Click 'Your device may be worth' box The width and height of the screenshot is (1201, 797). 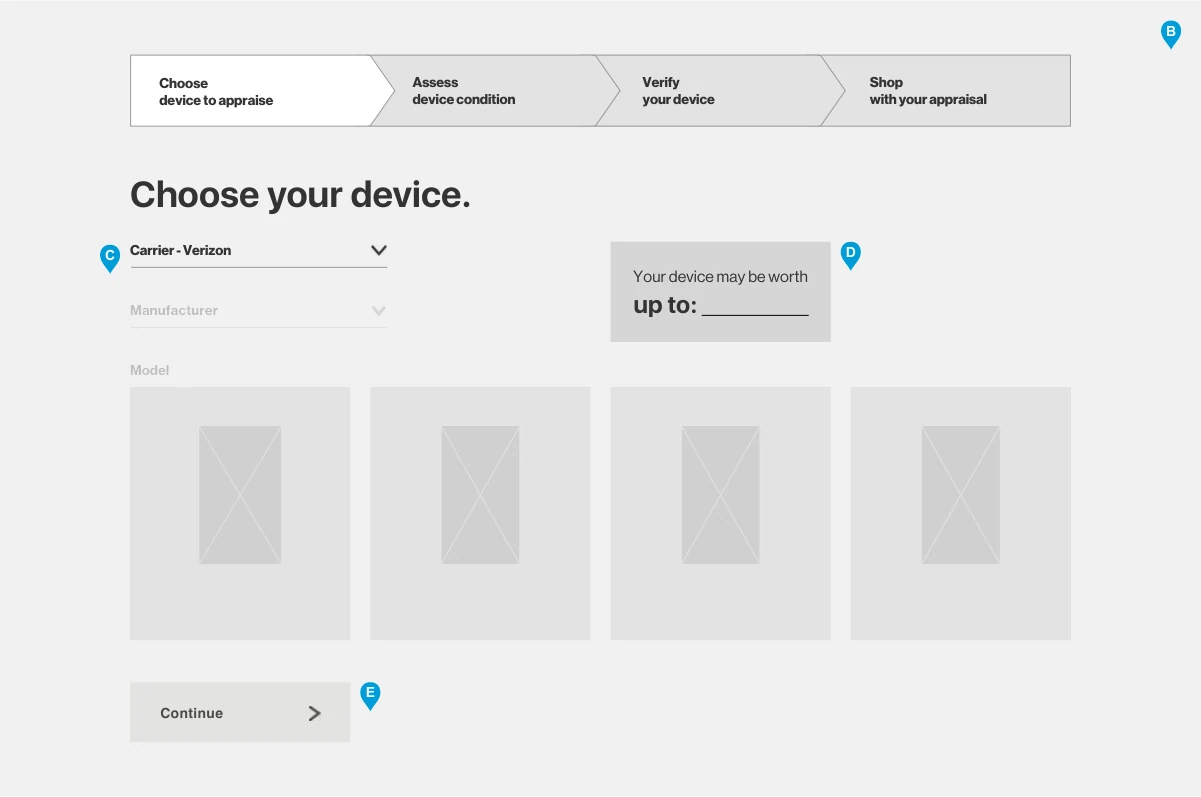(x=720, y=292)
